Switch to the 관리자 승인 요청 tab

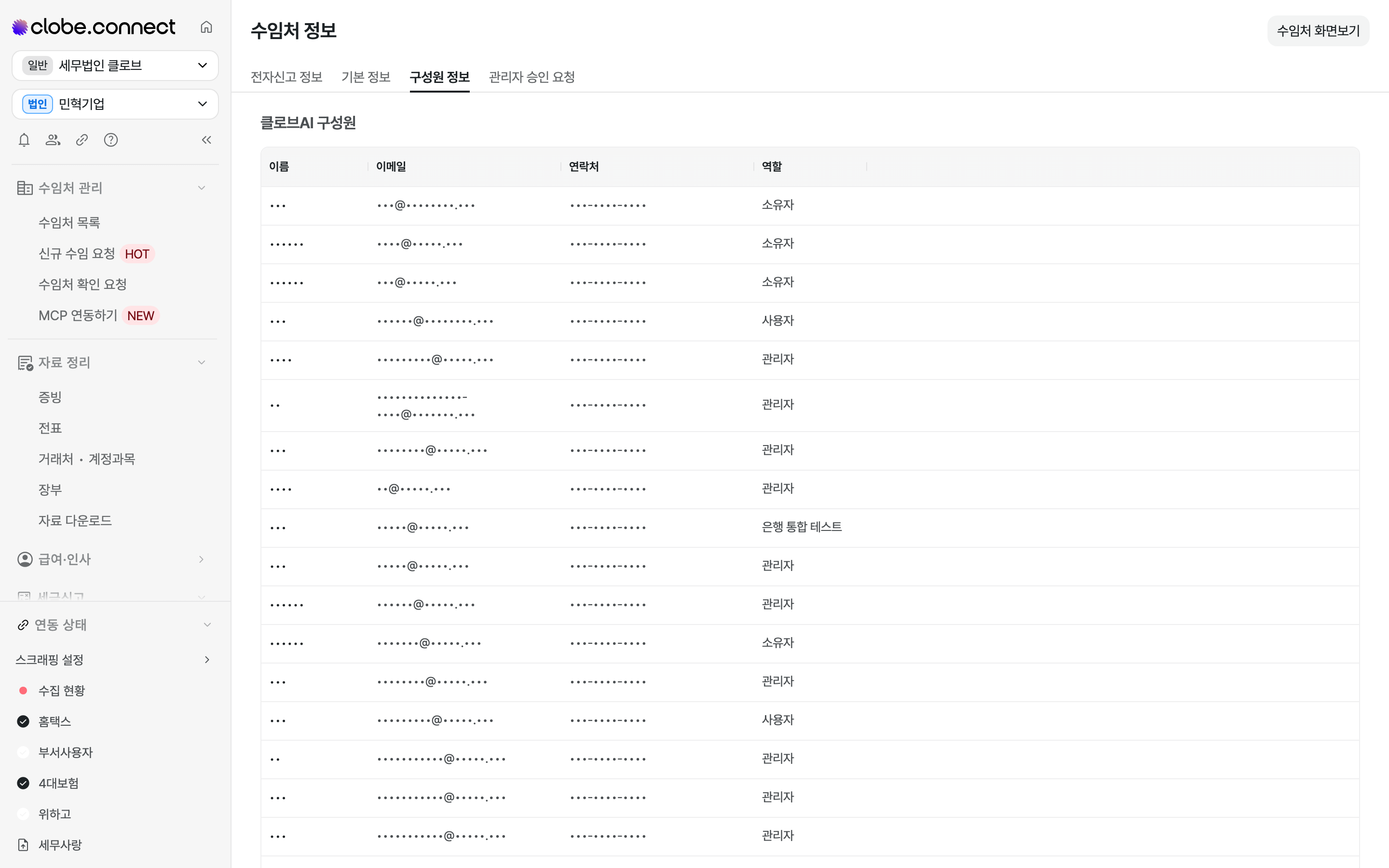(x=531, y=77)
